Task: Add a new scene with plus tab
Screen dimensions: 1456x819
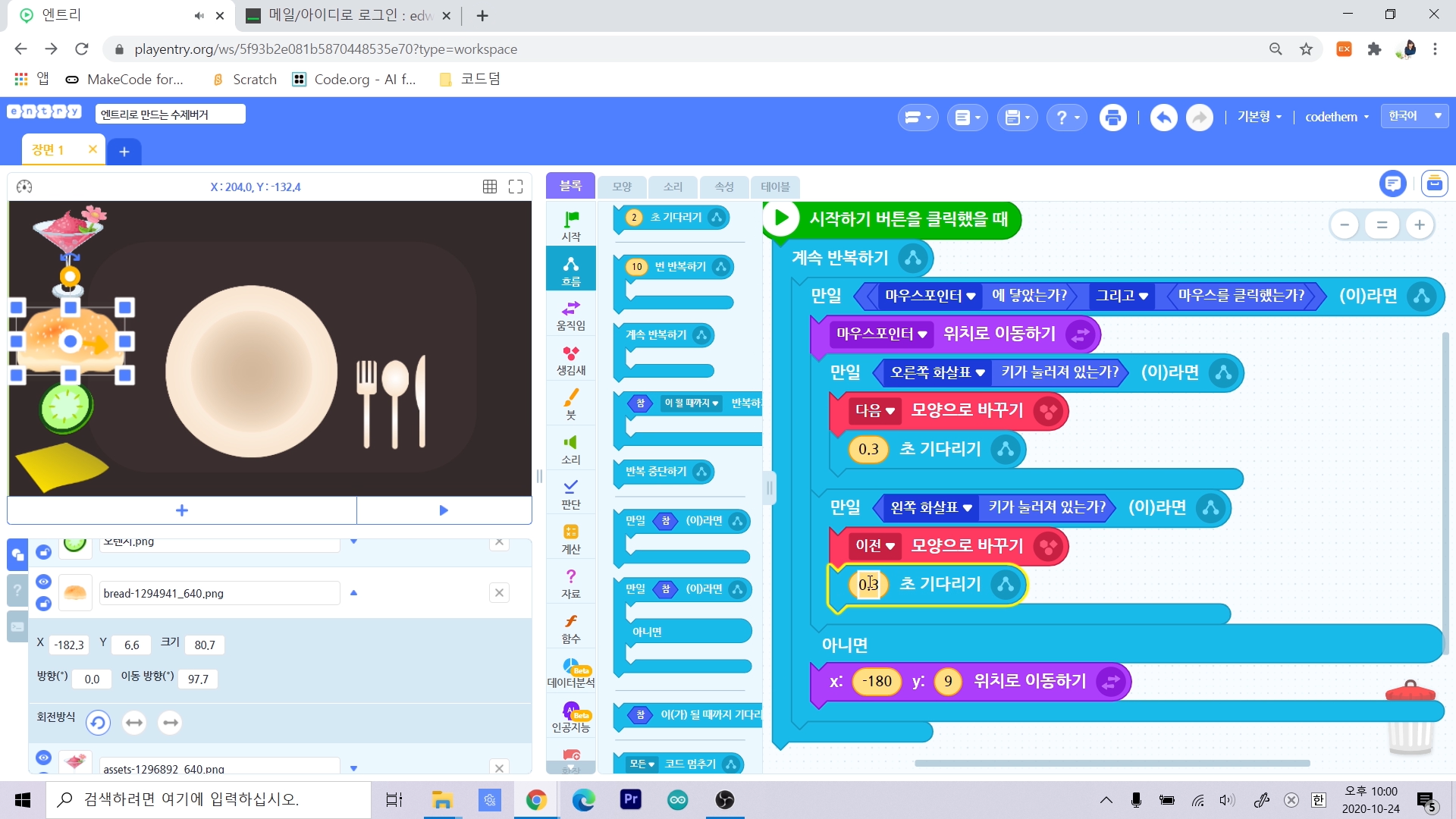Action: pyautogui.click(x=124, y=152)
